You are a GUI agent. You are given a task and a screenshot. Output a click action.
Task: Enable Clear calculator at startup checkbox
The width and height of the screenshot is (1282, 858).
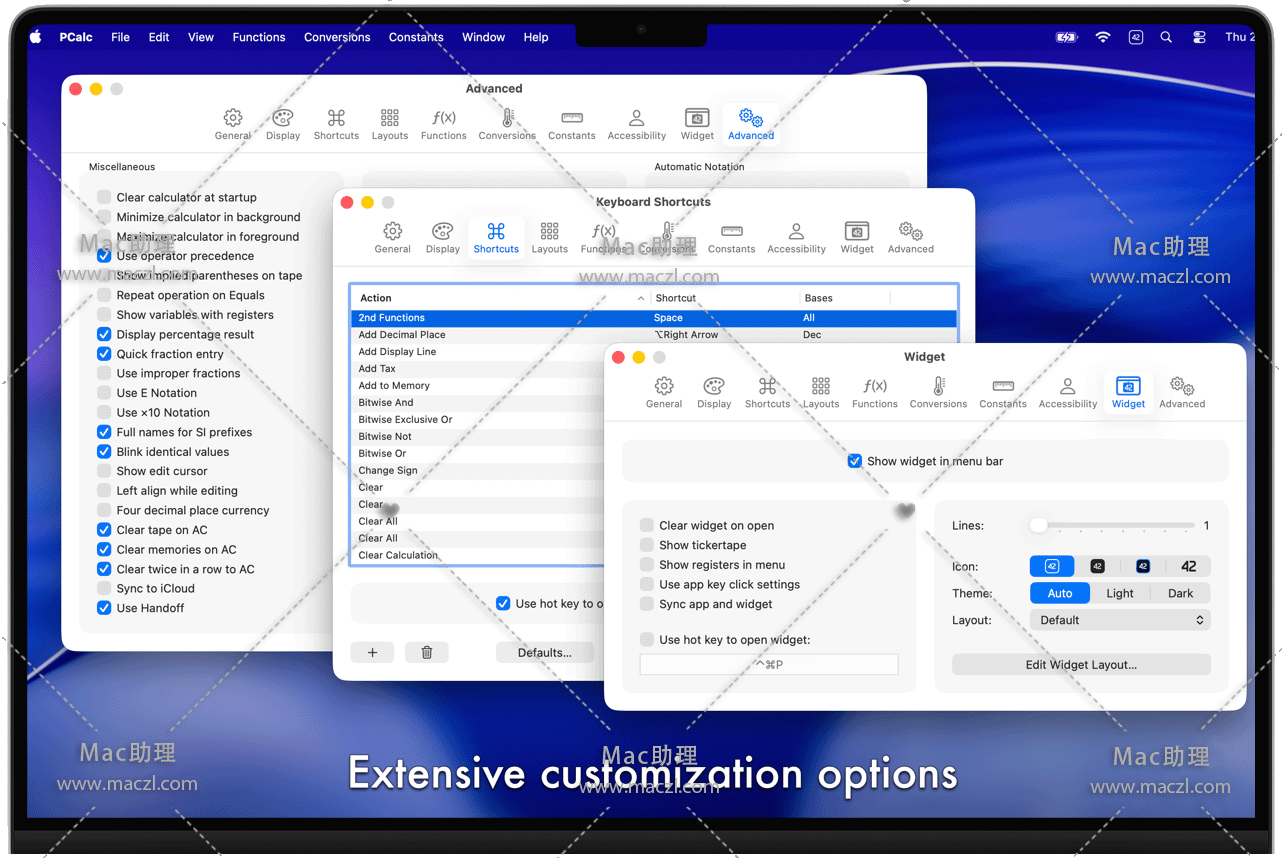104,197
